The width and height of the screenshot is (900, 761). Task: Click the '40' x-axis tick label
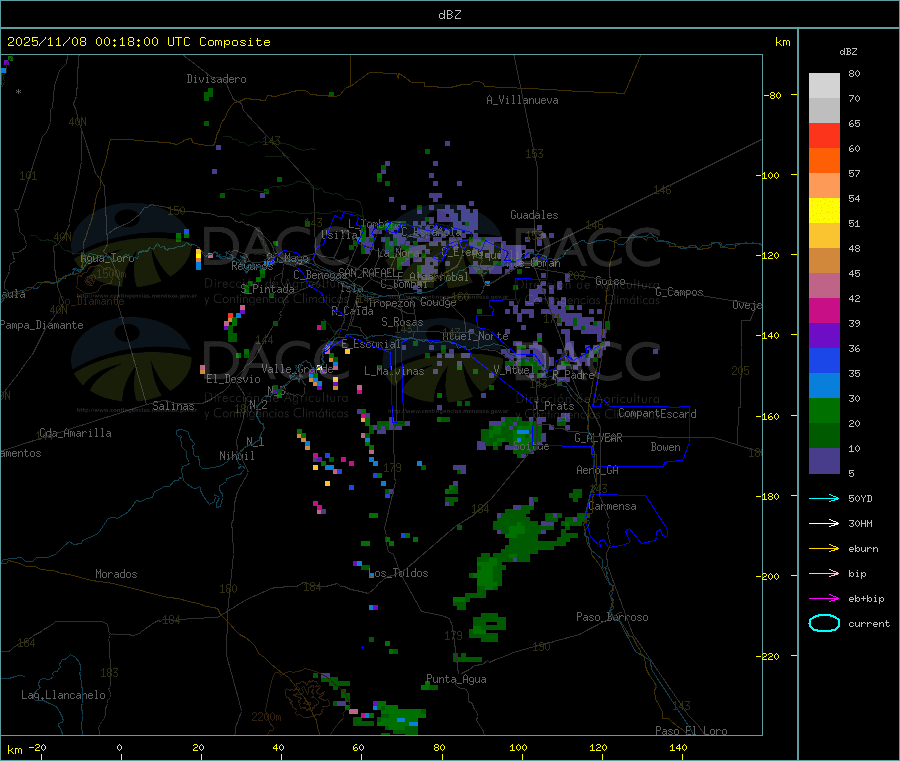click(278, 747)
